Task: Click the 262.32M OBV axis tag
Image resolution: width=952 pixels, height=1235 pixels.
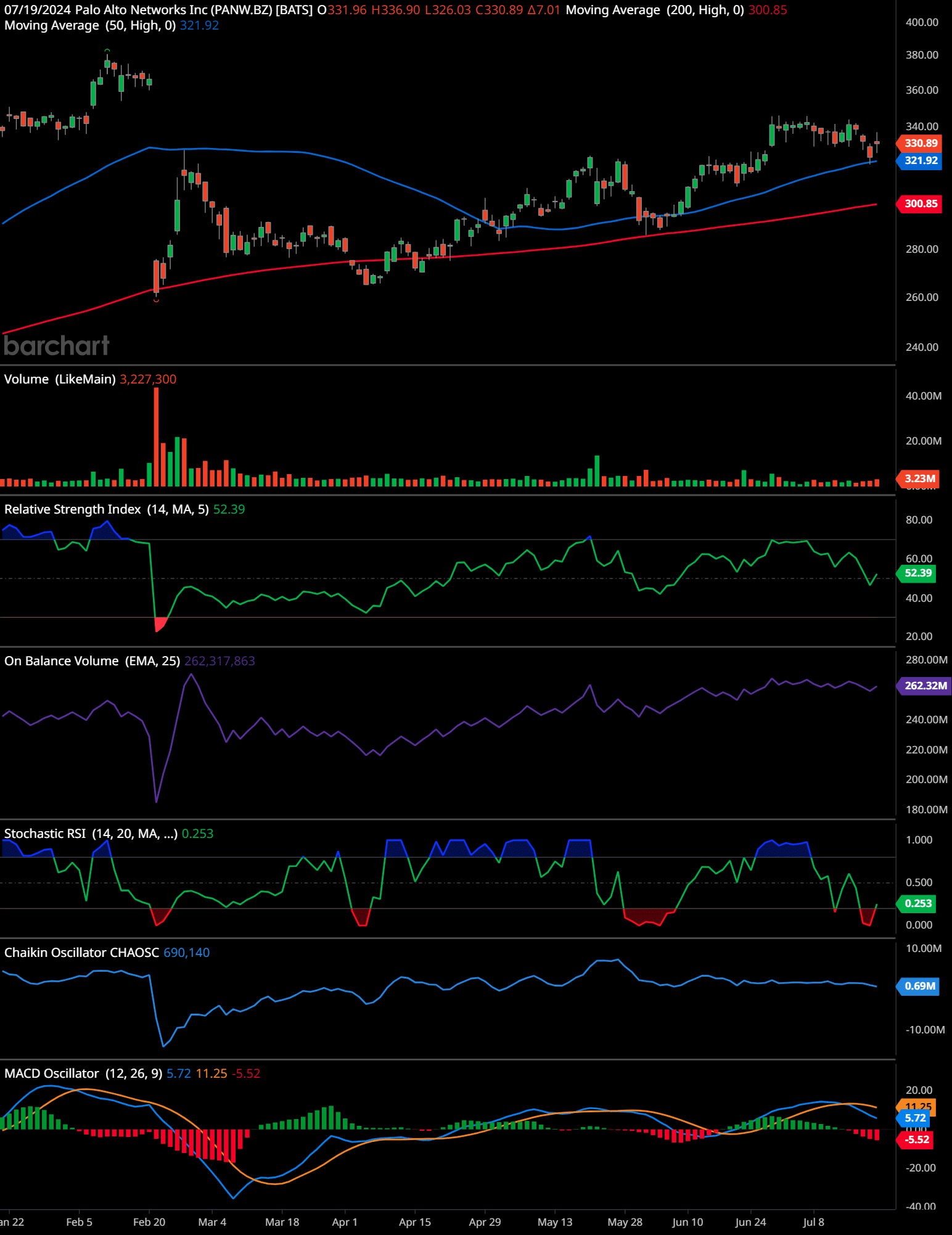Action: pyautogui.click(x=924, y=686)
